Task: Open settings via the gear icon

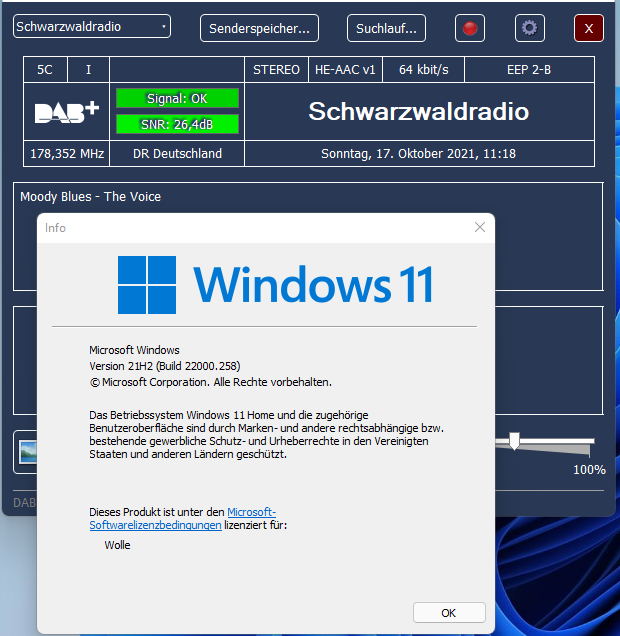Action: 529,28
